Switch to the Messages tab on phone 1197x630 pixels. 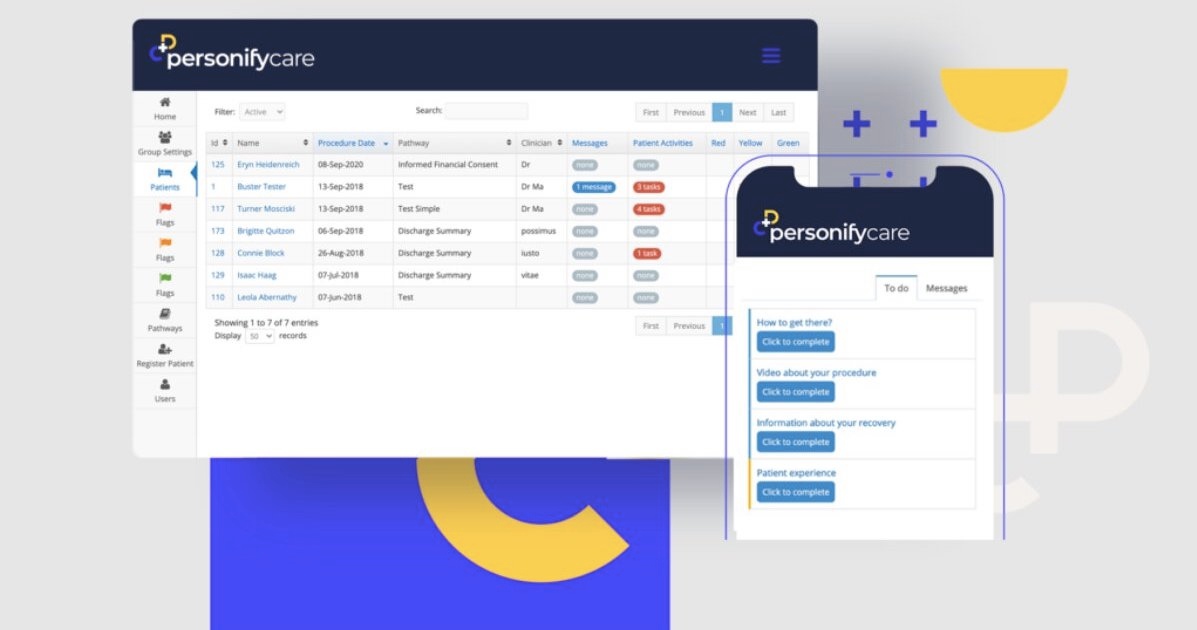click(946, 288)
